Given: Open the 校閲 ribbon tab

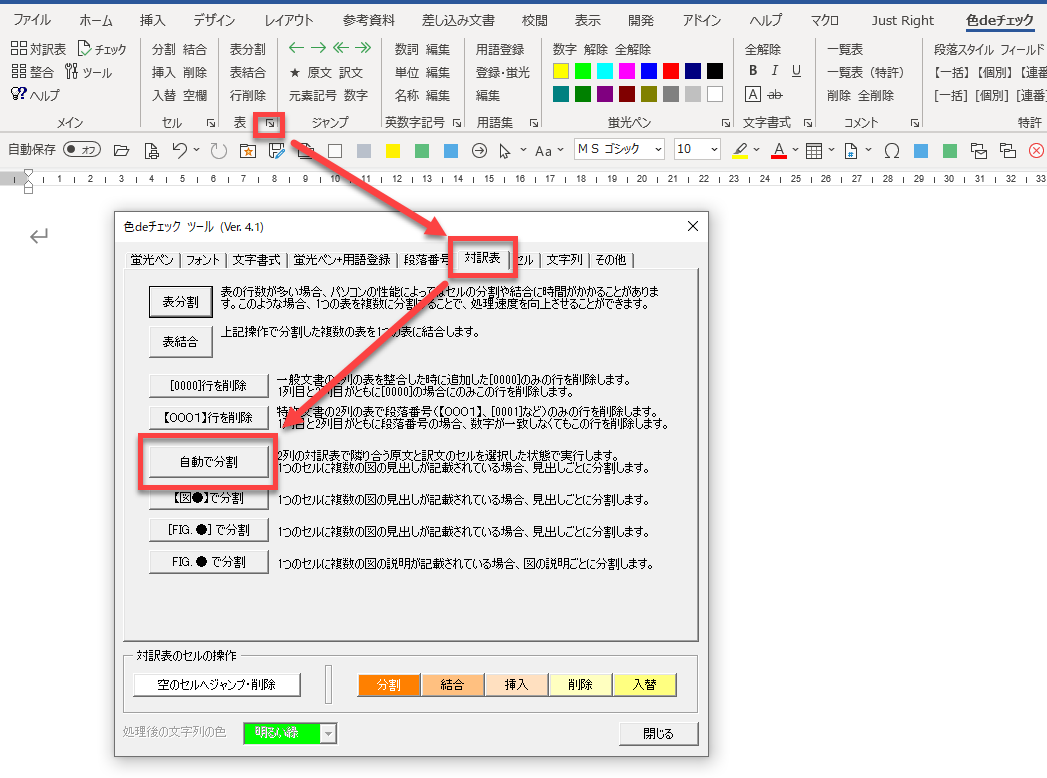Looking at the screenshot, I should pyautogui.click(x=535, y=20).
